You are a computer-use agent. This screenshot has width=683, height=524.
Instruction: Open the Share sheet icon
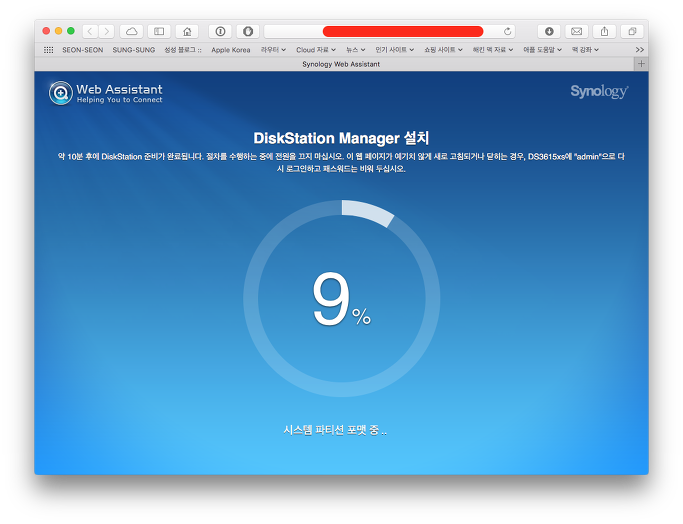pyautogui.click(x=604, y=31)
